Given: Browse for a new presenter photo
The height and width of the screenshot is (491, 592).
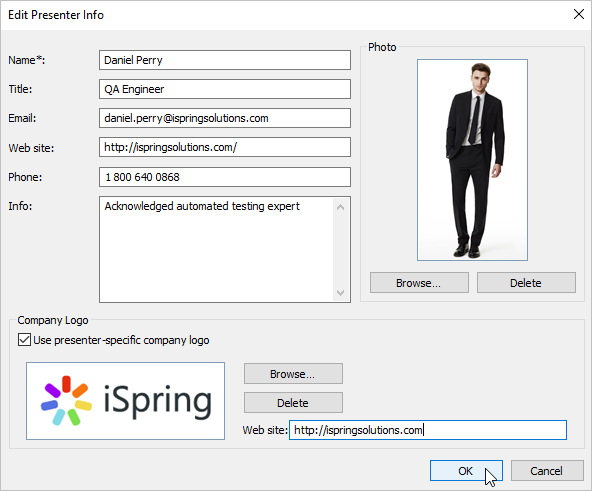Looking at the screenshot, I should pos(419,283).
